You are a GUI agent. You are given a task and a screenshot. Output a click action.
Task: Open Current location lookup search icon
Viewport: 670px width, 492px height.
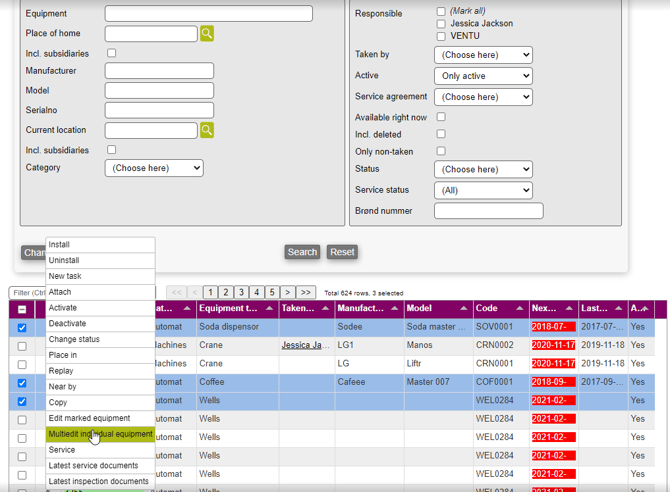coord(207,130)
